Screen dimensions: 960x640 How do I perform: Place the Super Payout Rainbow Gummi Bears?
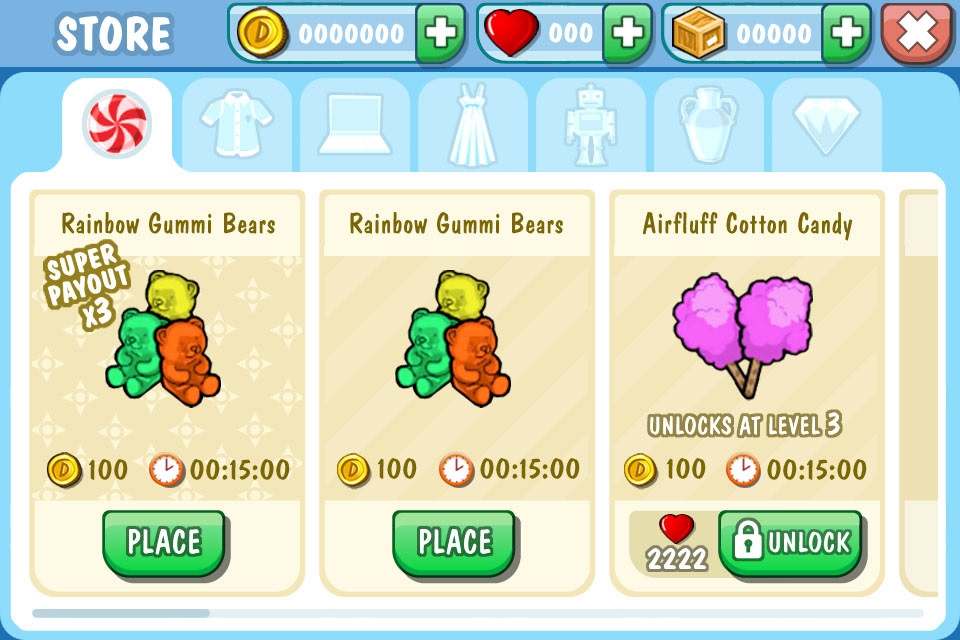pos(165,543)
